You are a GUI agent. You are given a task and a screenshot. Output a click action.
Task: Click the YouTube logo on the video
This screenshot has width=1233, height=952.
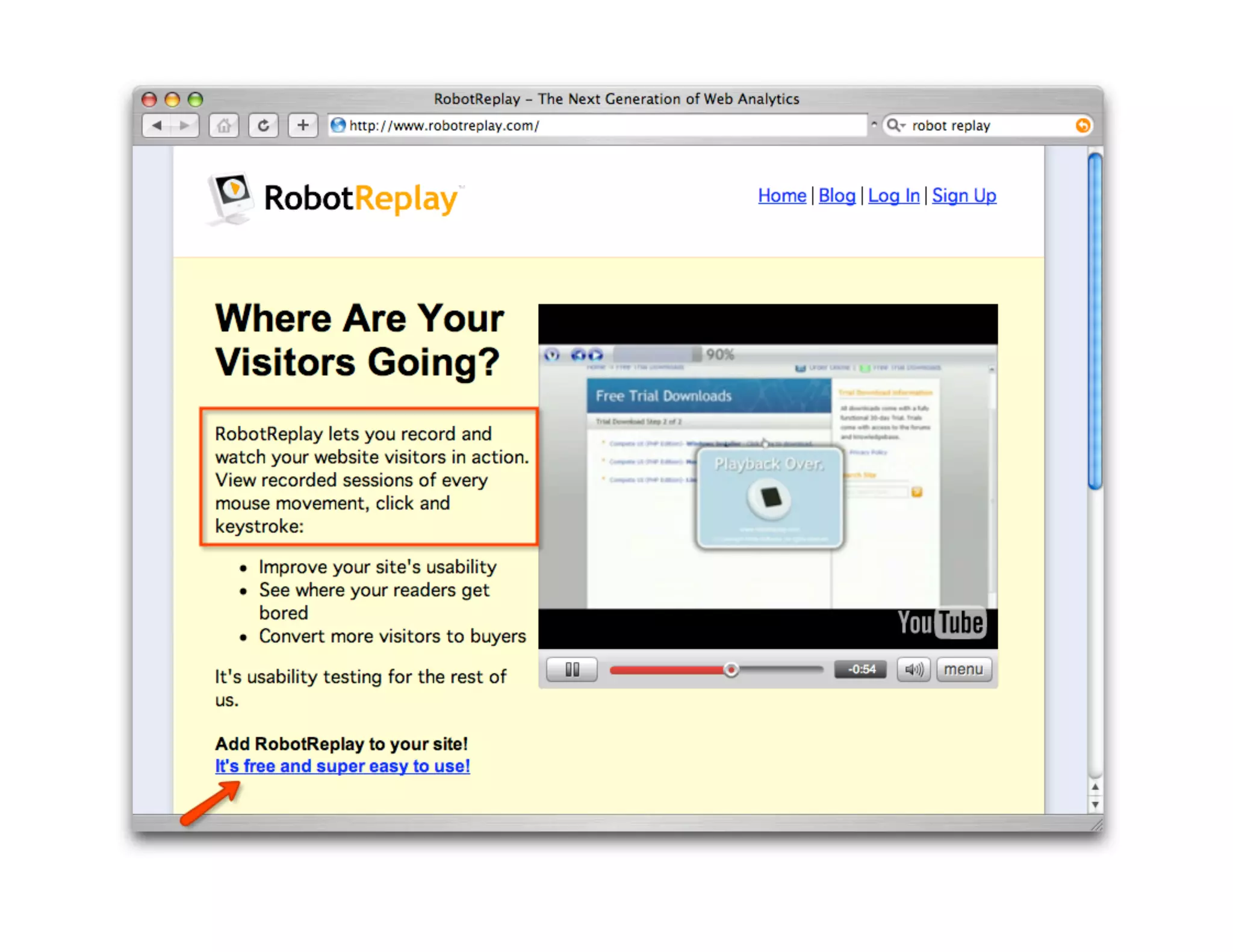click(x=942, y=623)
